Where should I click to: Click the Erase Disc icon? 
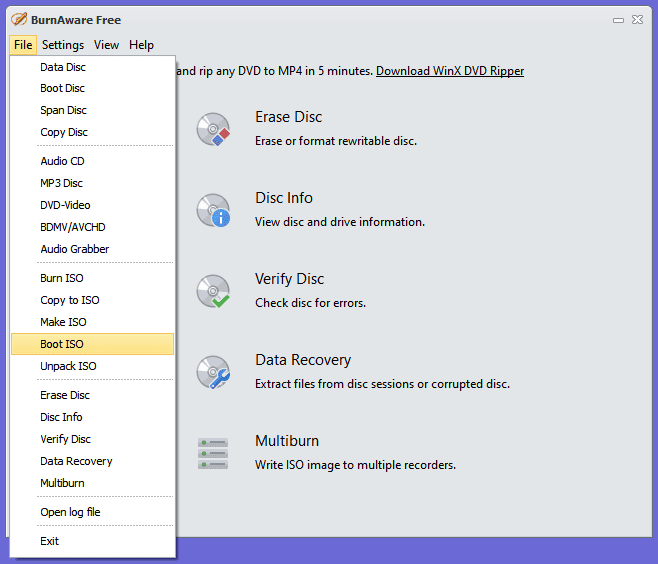coord(213,129)
